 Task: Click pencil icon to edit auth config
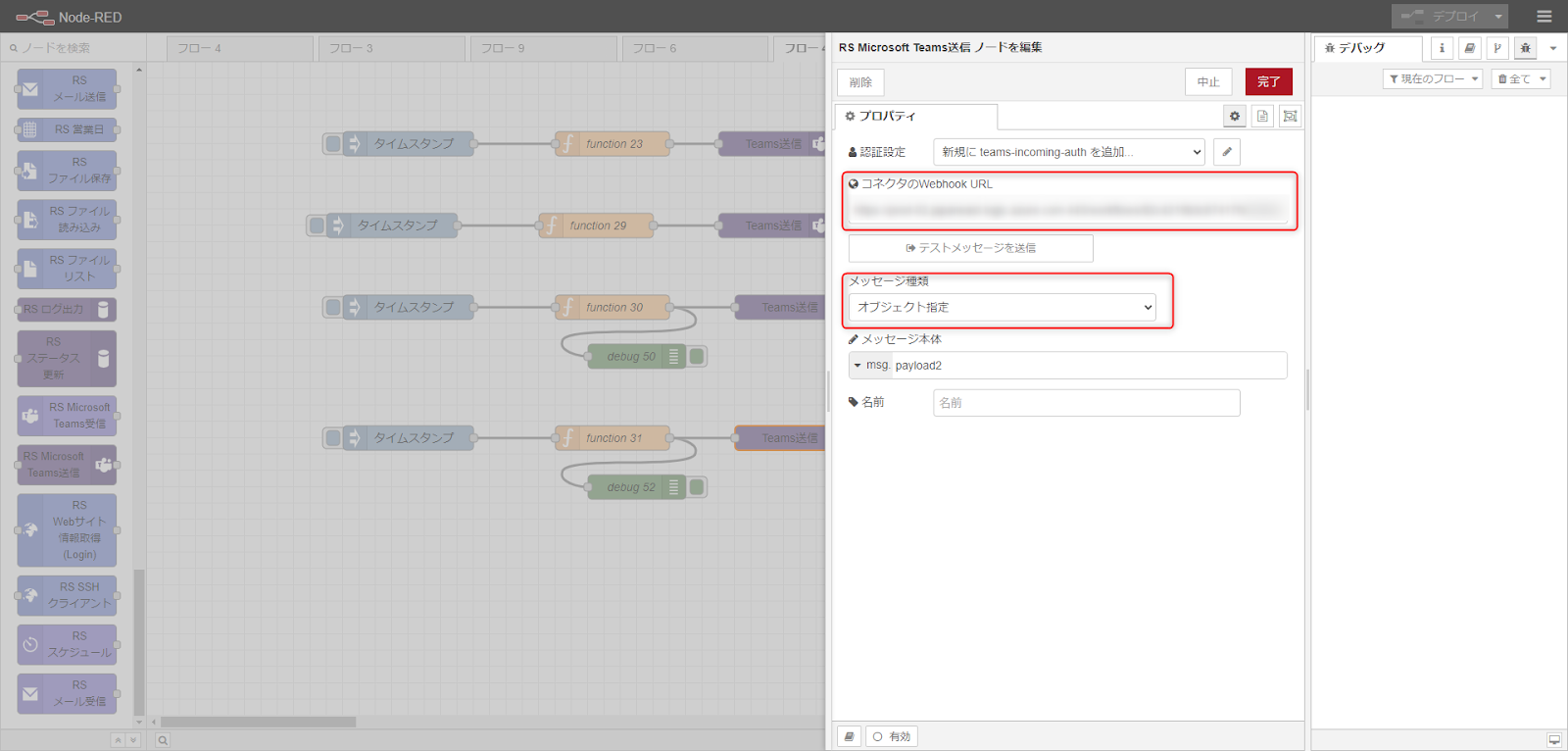point(1226,152)
